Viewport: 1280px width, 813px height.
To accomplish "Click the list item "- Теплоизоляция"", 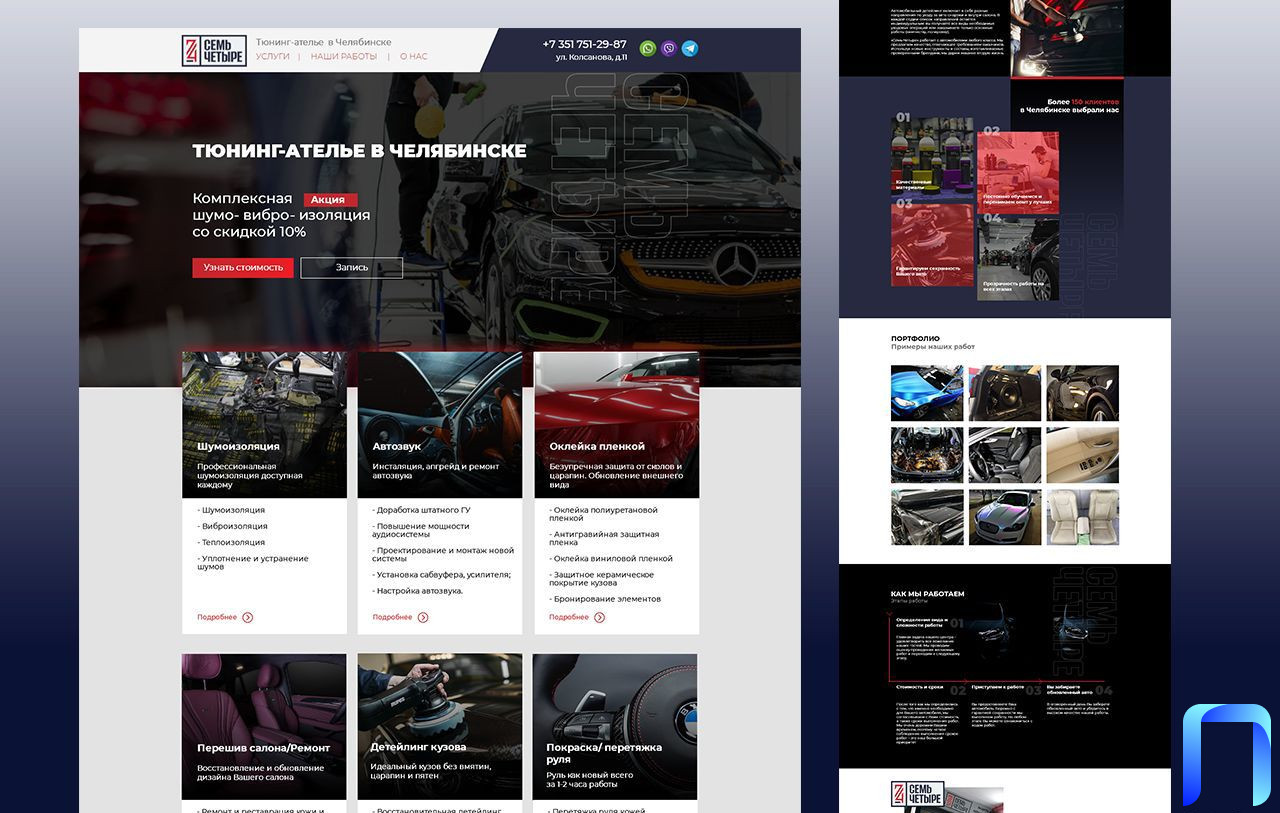I will click(231, 542).
